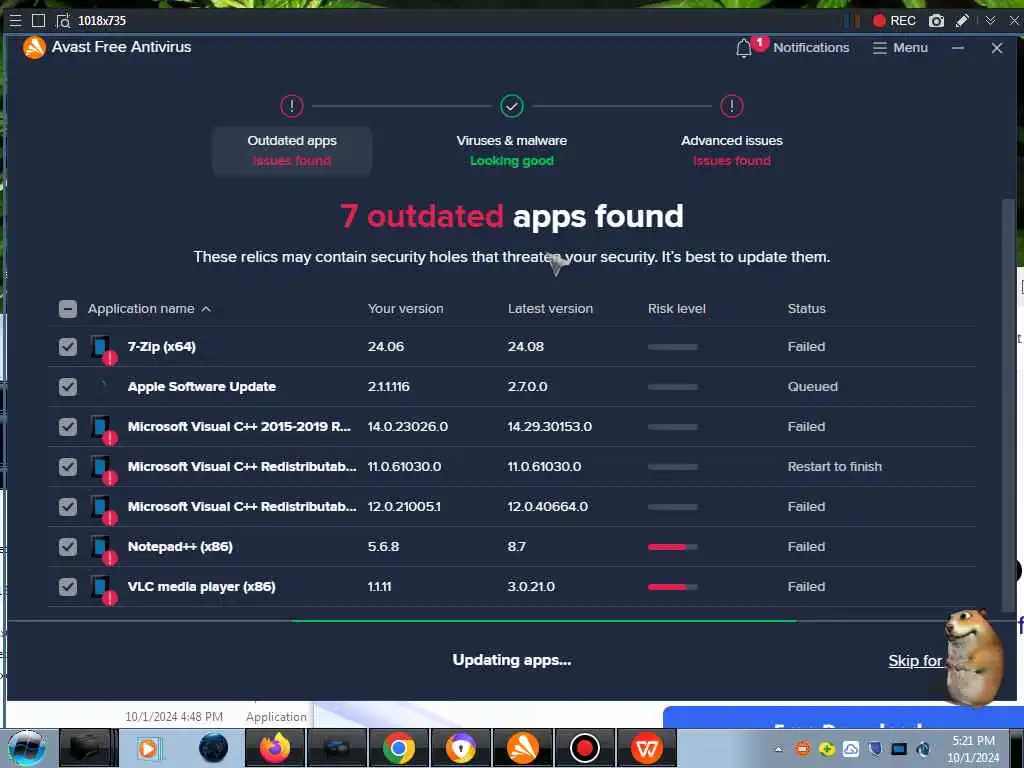Viewport: 1024px width, 768px height.
Task: Click the Notepad++ risk level bar
Action: [x=673, y=547]
